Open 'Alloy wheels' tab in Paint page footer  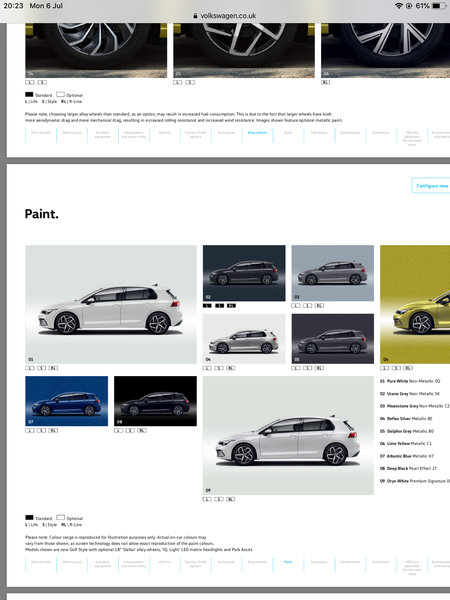pos(258,562)
